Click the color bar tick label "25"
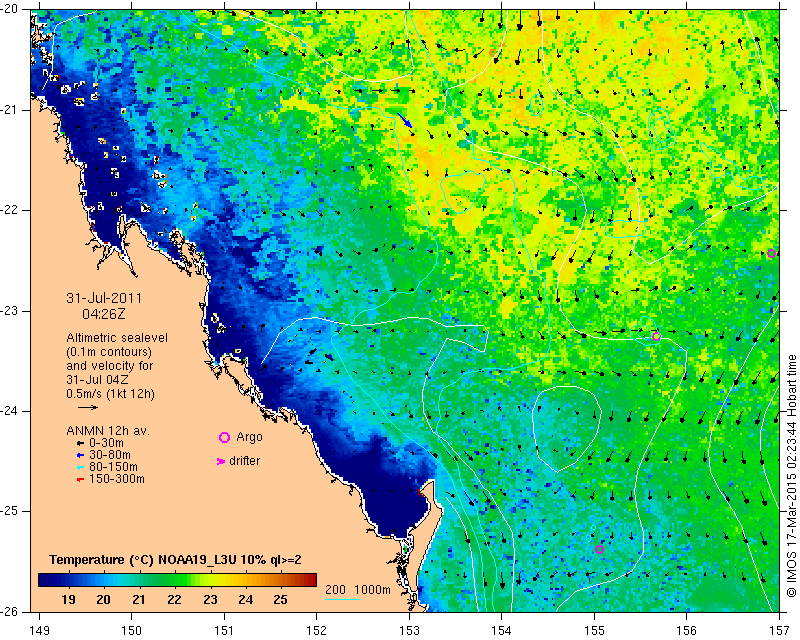The image size is (800, 640). (280, 600)
